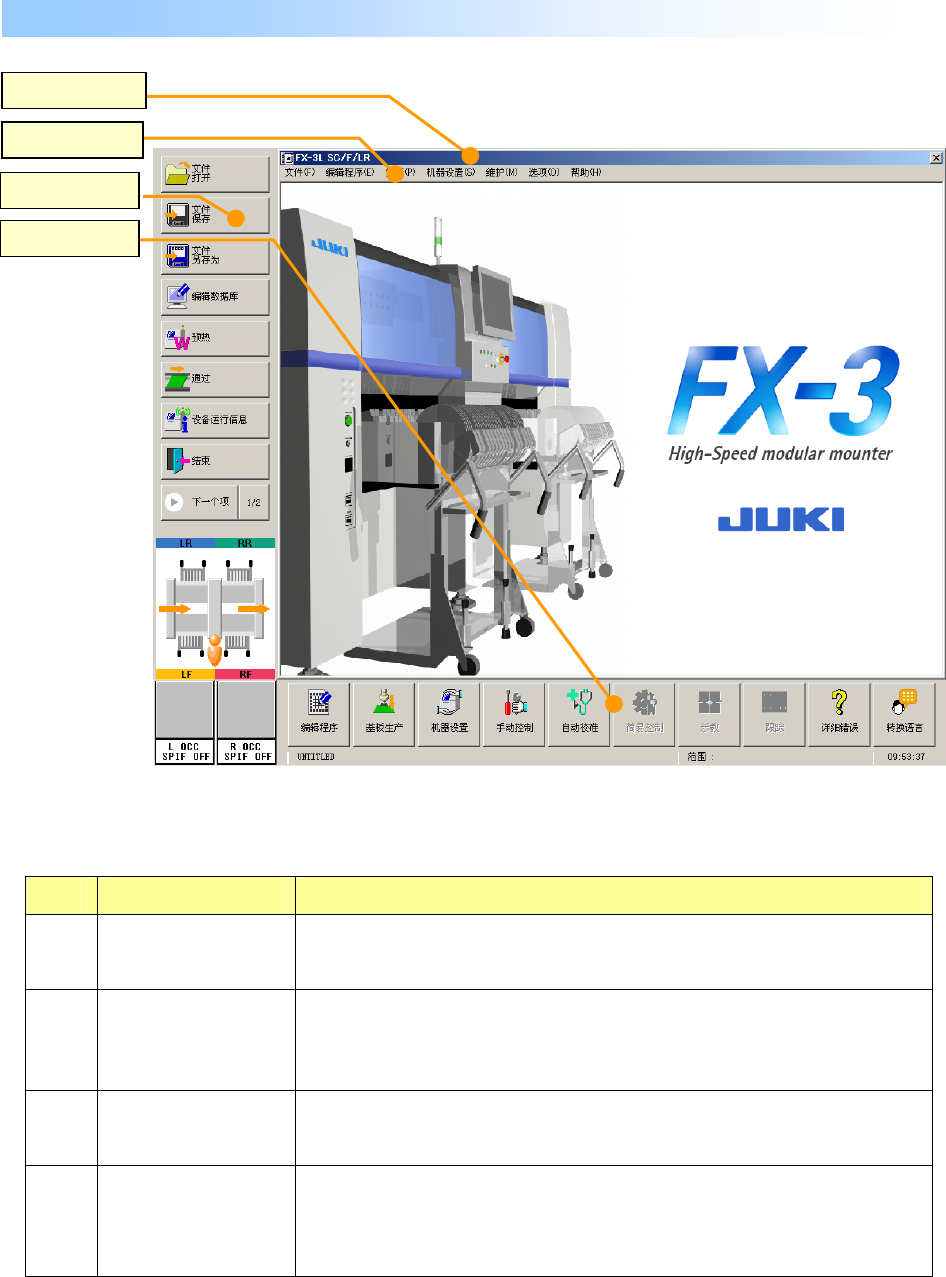
Task: Open 设备运行信息 (machine operation info)
Action: click(215, 420)
